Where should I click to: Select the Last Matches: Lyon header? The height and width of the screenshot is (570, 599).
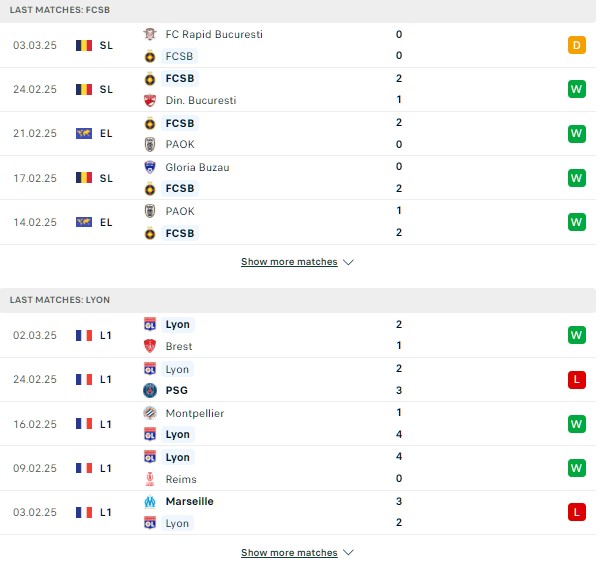coord(298,300)
